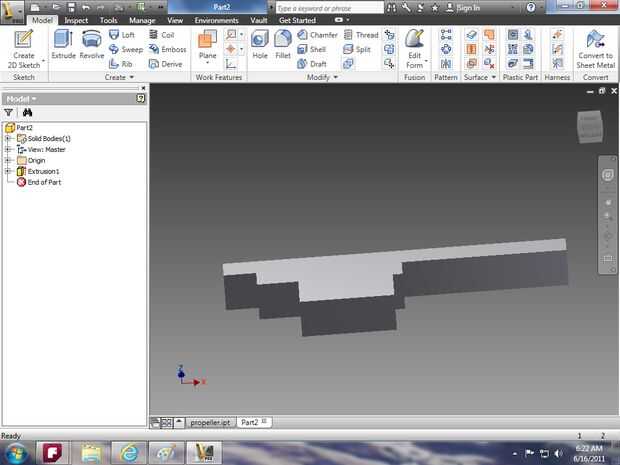The height and width of the screenshot is (465, 620).
Task: Open the Modify panel dropdown
Action: coord(322,77)
